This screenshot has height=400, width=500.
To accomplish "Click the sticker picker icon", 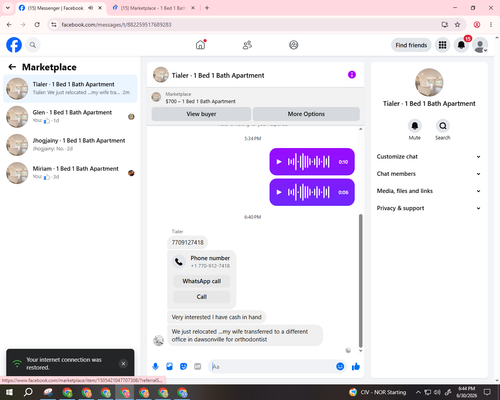I will click(x=183, y=367).
